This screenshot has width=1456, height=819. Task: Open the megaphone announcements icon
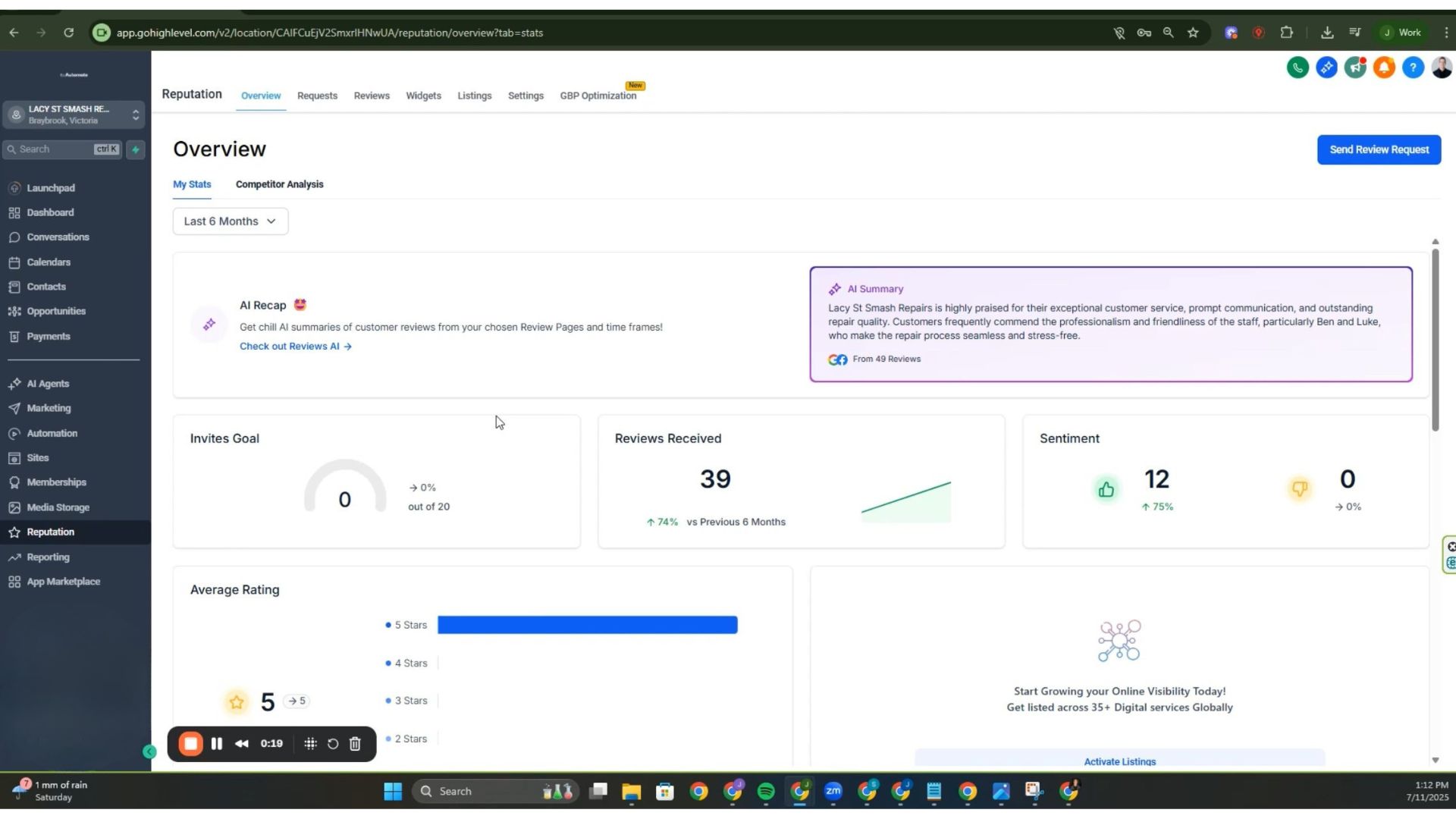pyautogui.click(x=1355, y=68)
